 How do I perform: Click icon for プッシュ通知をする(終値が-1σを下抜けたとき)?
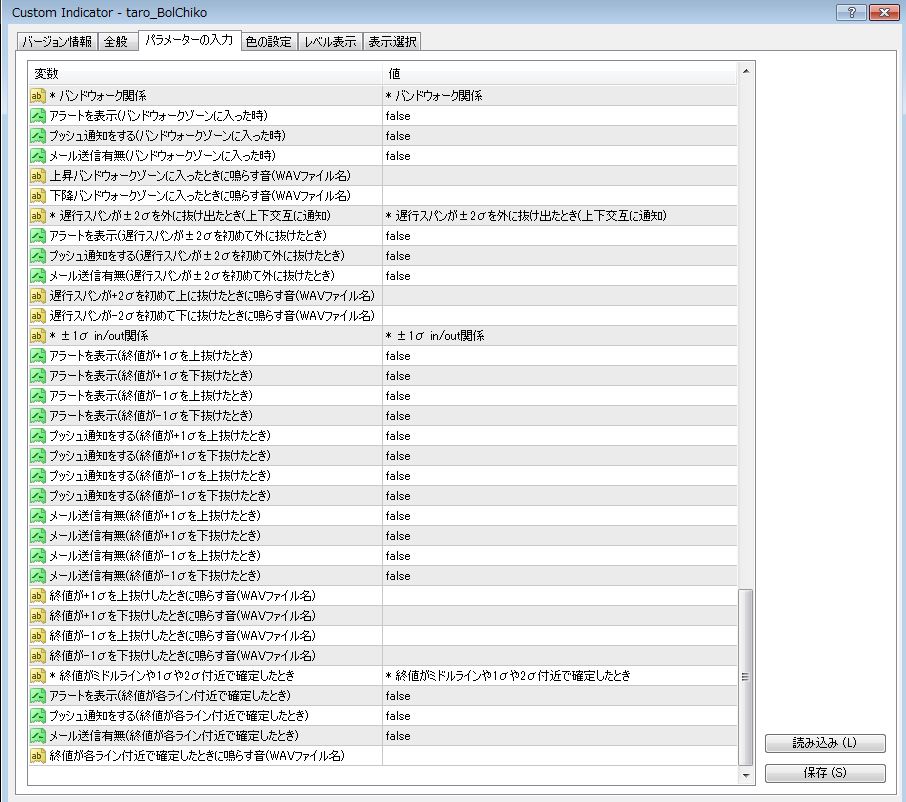38,496
